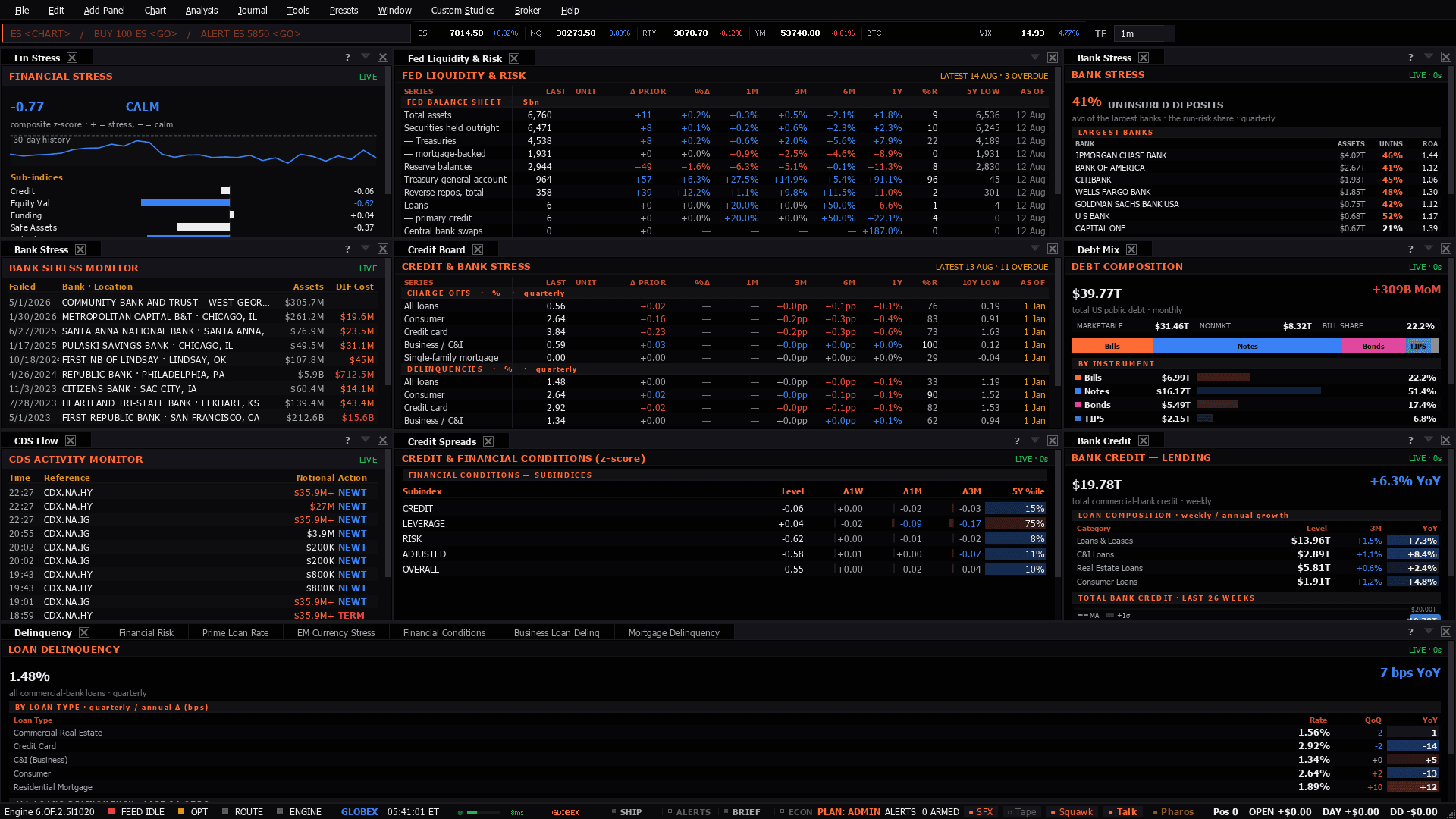Viewport: 1456px width, 819px height.
Task: Click the ROUTE status indicator
Action: (243, 811)
